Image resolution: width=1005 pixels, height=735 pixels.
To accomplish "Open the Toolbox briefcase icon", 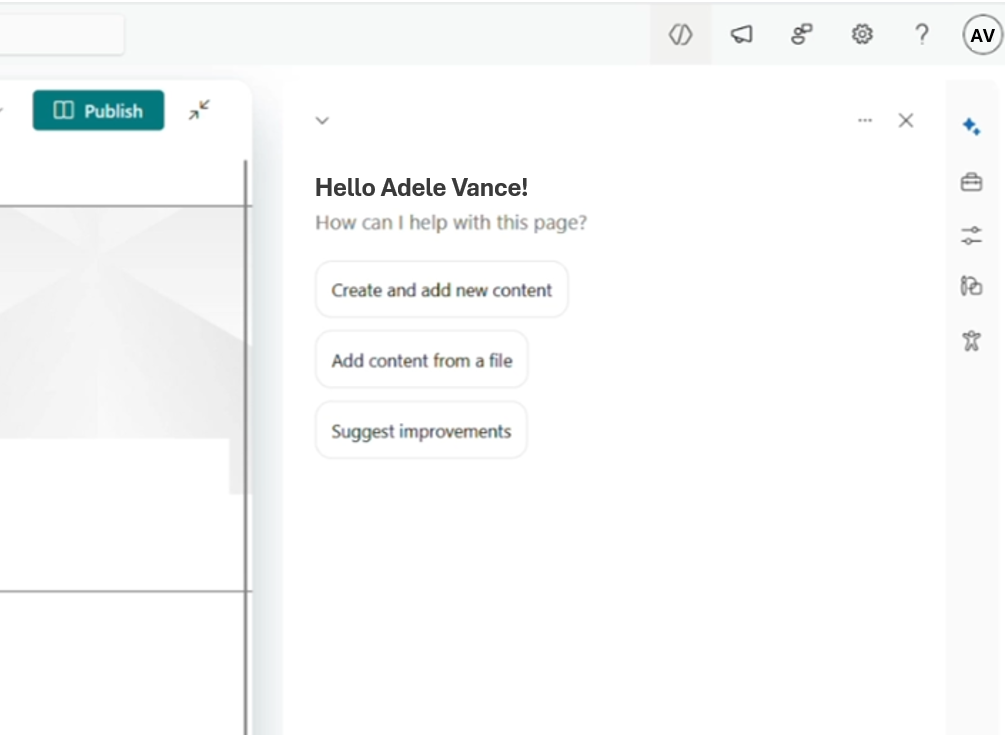I will pyautogui.click(x=971, y=182).
